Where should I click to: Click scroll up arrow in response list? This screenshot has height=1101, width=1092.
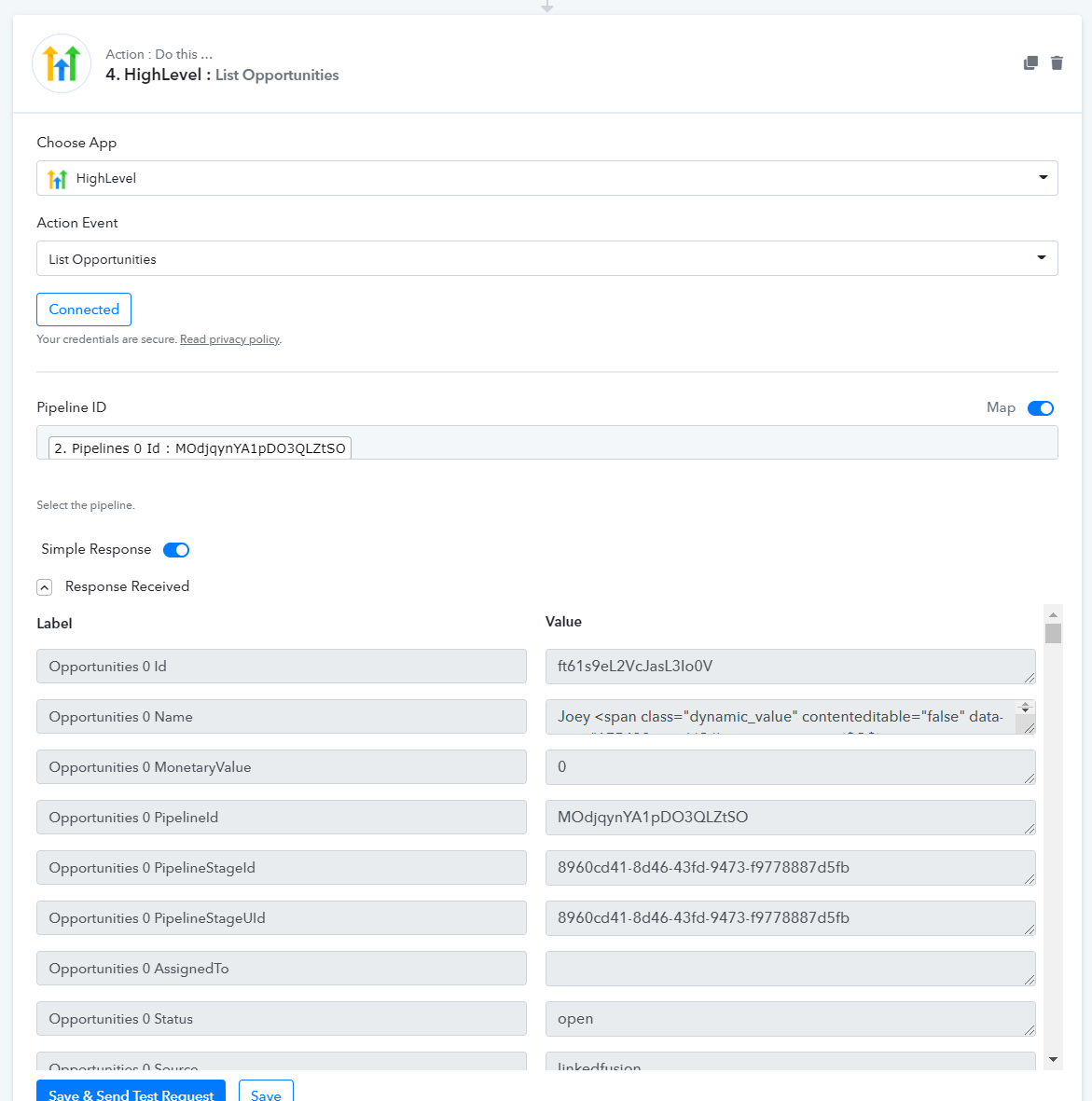[x=1053, y=614]
